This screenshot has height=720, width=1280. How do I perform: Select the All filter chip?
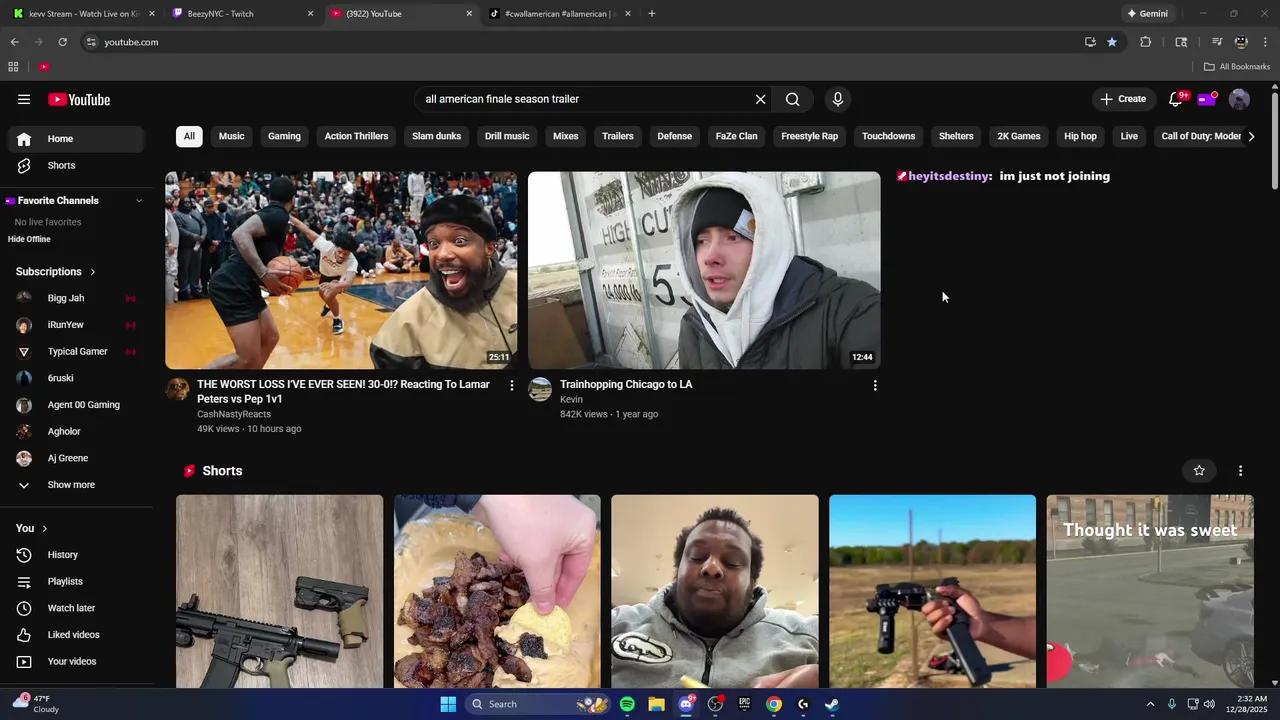coord(189,136)
